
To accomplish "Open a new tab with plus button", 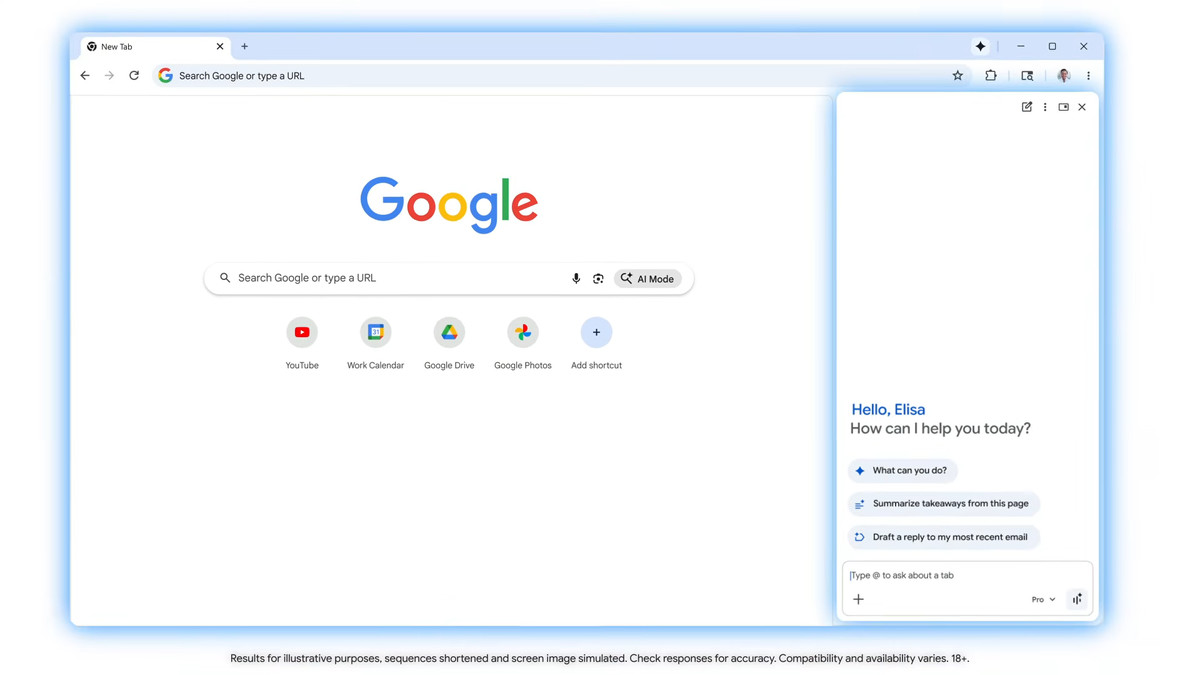I will pyautogui.click(x=244, y=46).
